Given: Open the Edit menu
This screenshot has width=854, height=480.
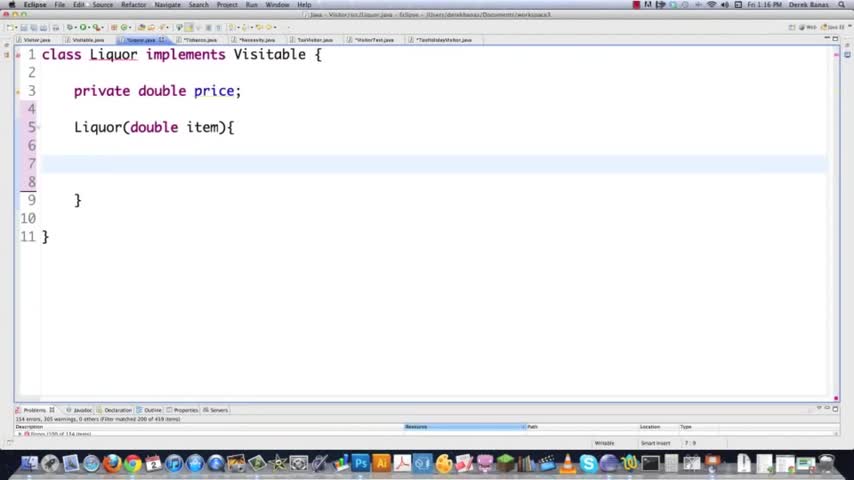Looking at the screenshot, I should (79, 4).
